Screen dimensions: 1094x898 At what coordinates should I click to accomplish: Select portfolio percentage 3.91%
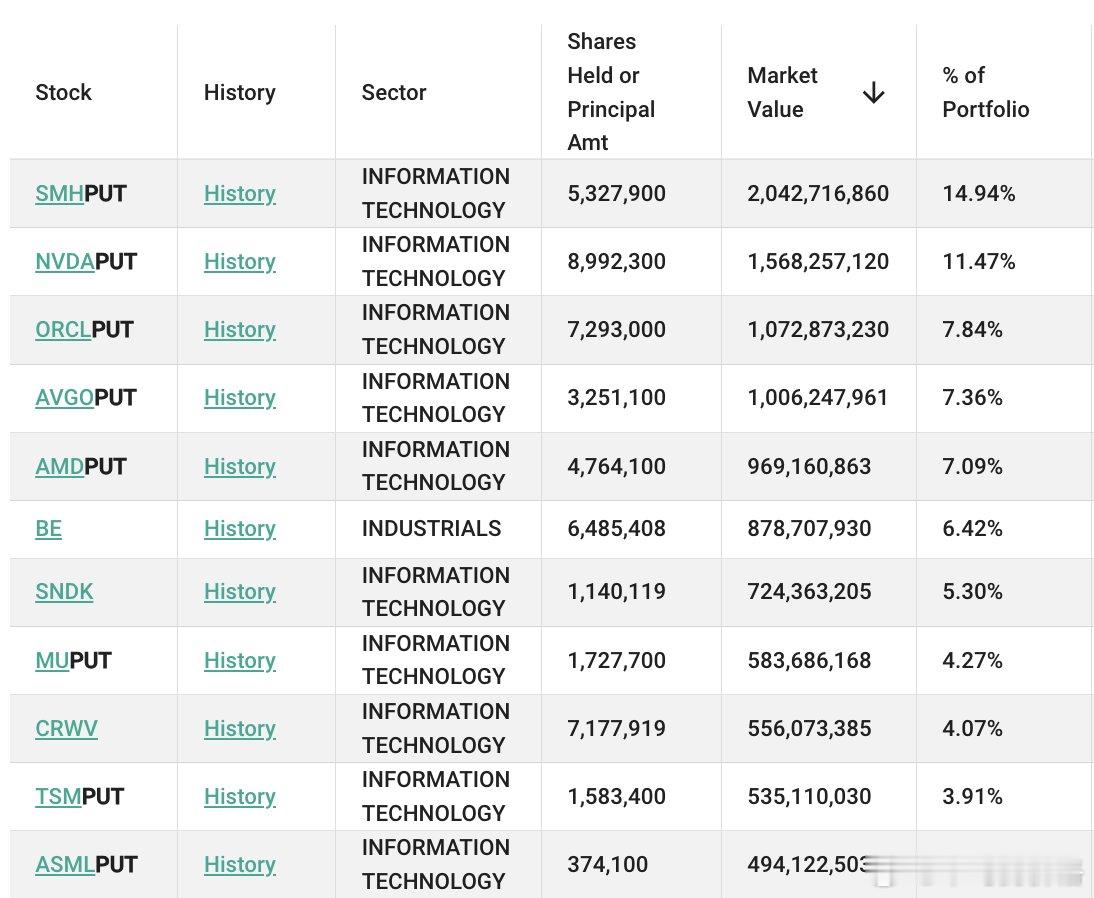[x=973, y=796]
